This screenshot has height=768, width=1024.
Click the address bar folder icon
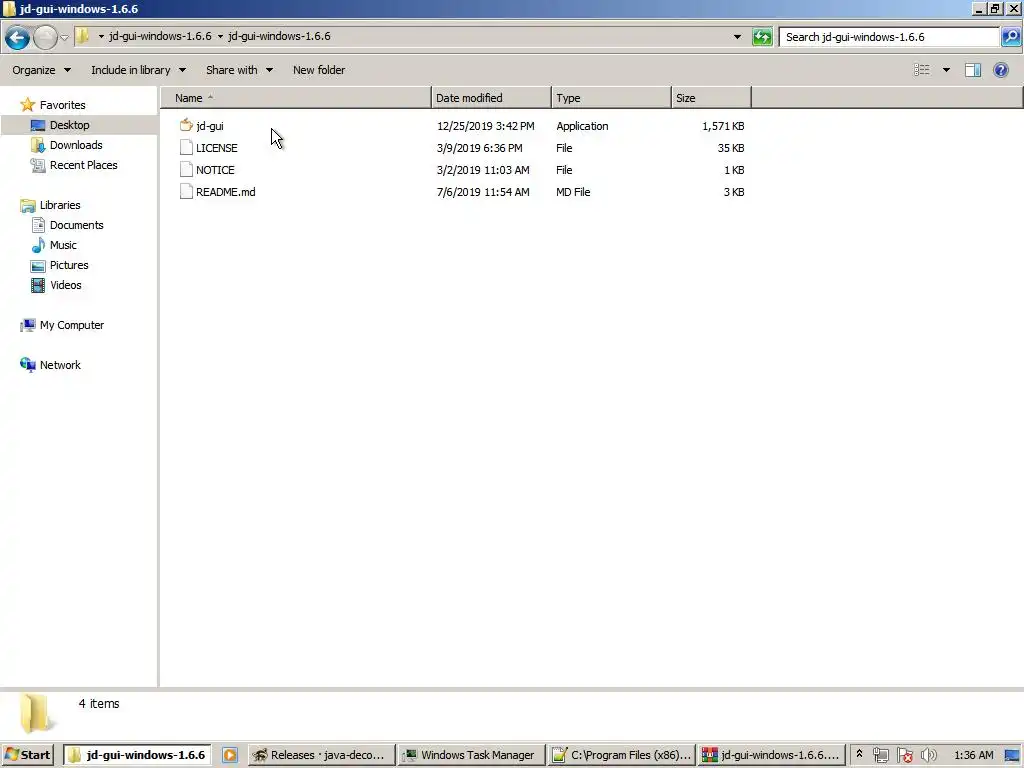point(83,37)
